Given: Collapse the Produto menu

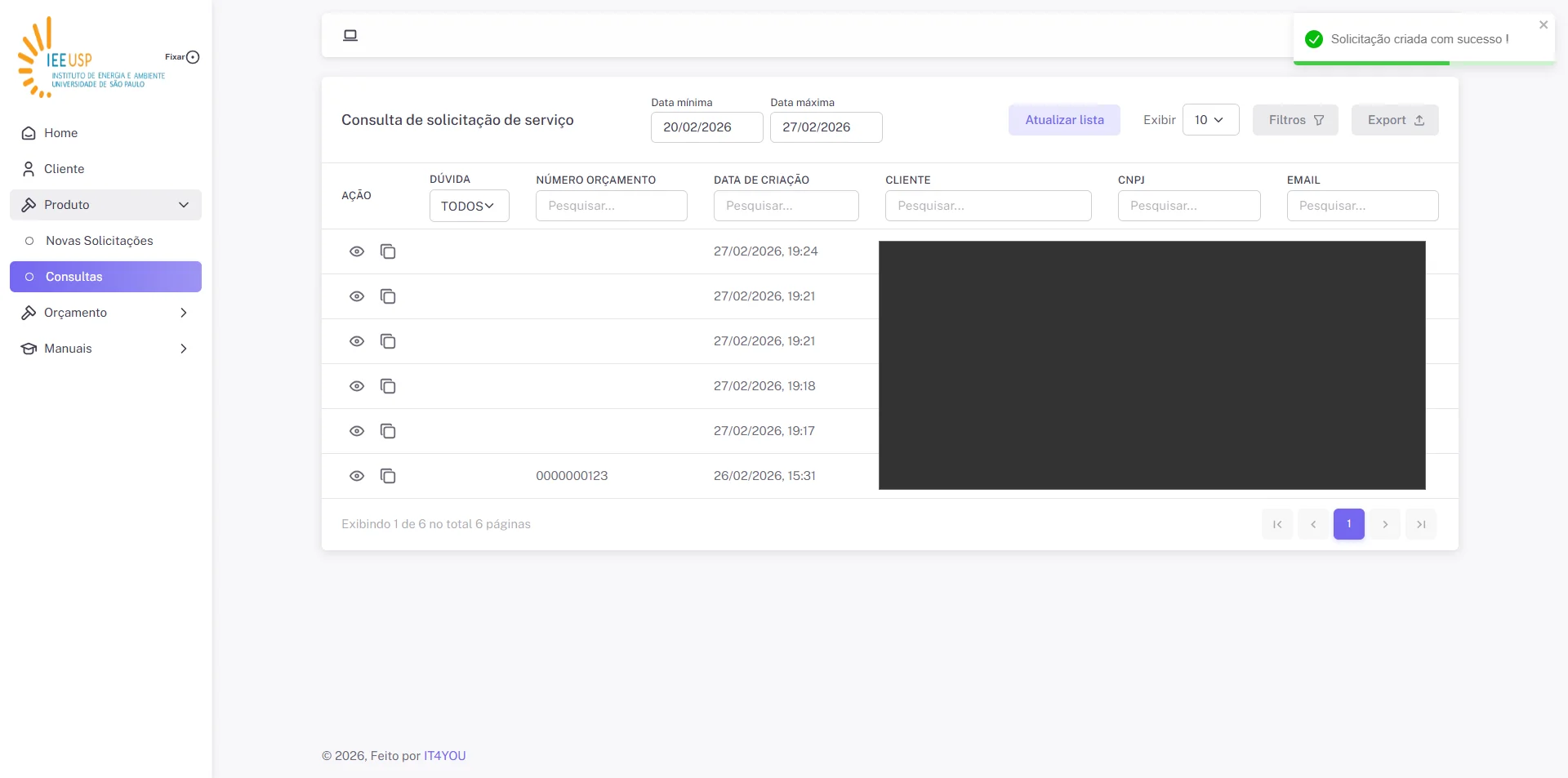Looking at the screenshot, I should (105, 205).
